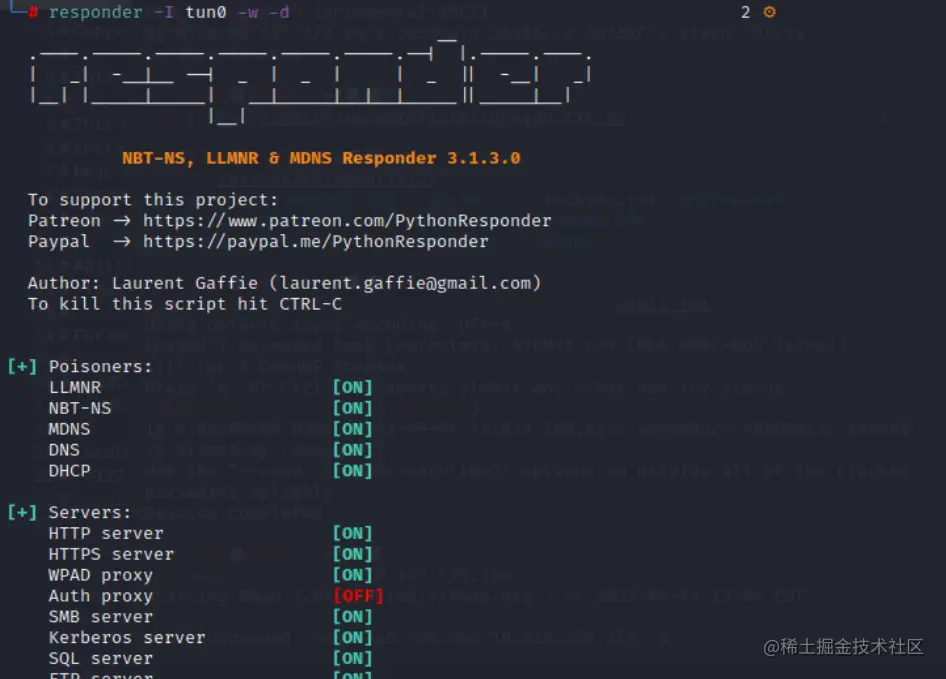
Task: Click the 'Auth proxy' label
Action: click(x=101, y=596)
